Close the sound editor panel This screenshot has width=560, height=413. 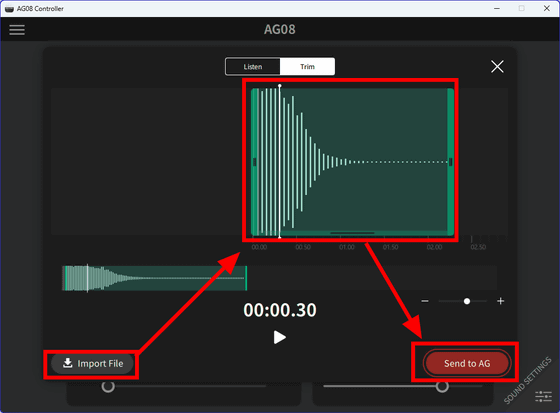[497, 66]
